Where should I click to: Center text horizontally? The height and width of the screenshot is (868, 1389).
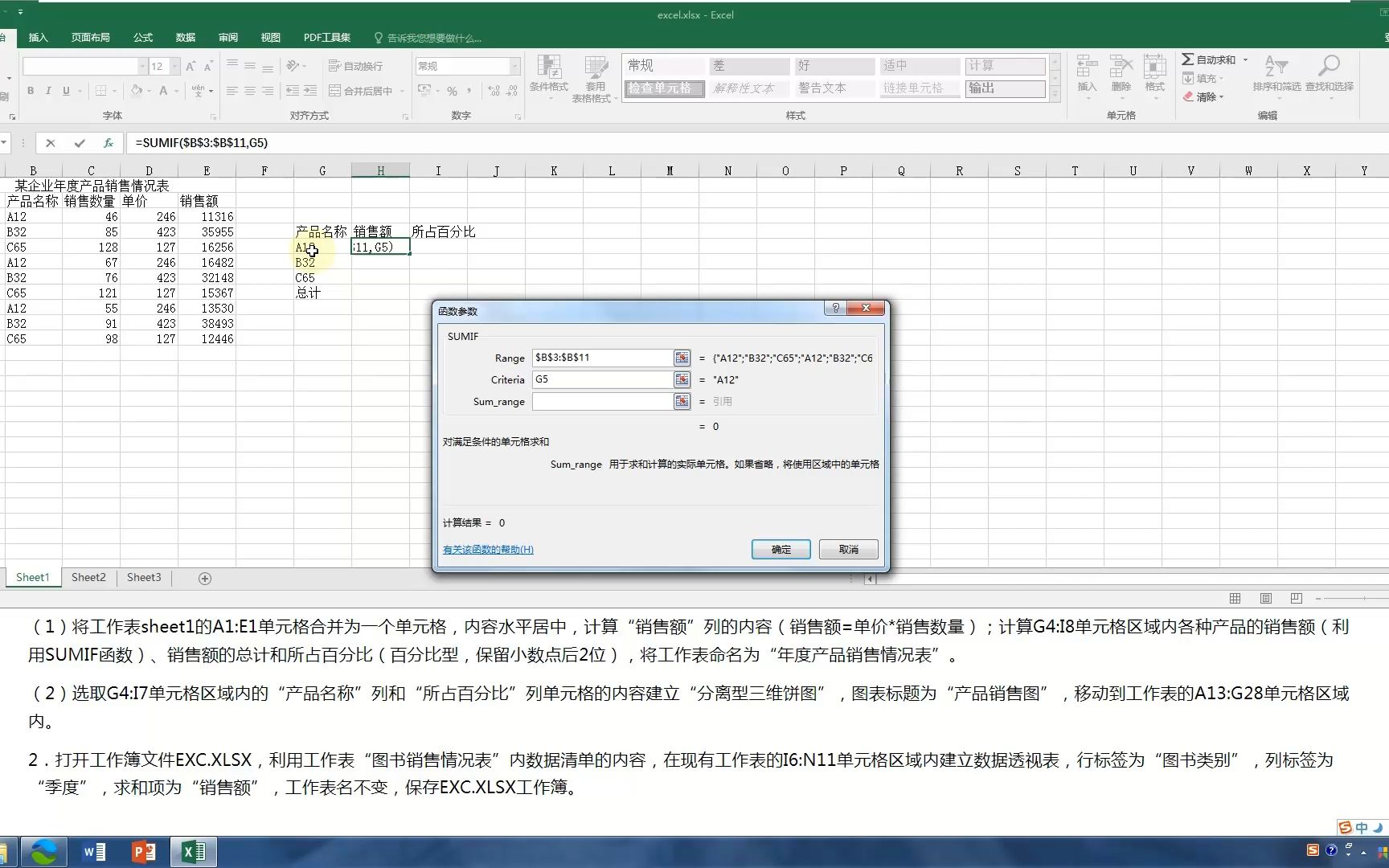[x=250, y=91]
